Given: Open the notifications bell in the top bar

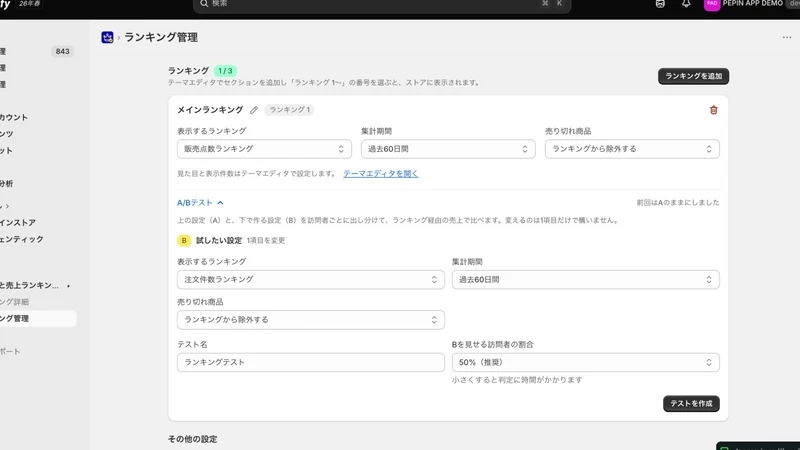Looking at the screenshot, I should [x=686, y=4].
